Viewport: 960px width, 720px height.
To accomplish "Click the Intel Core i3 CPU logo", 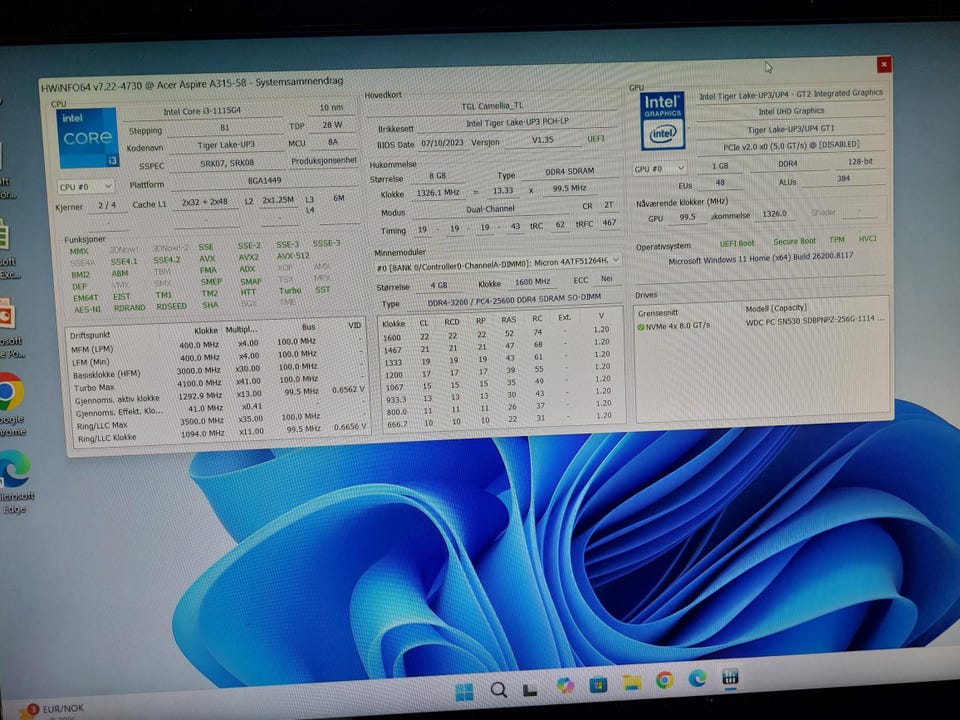I will pyautogui.click(x=87, y=138).
